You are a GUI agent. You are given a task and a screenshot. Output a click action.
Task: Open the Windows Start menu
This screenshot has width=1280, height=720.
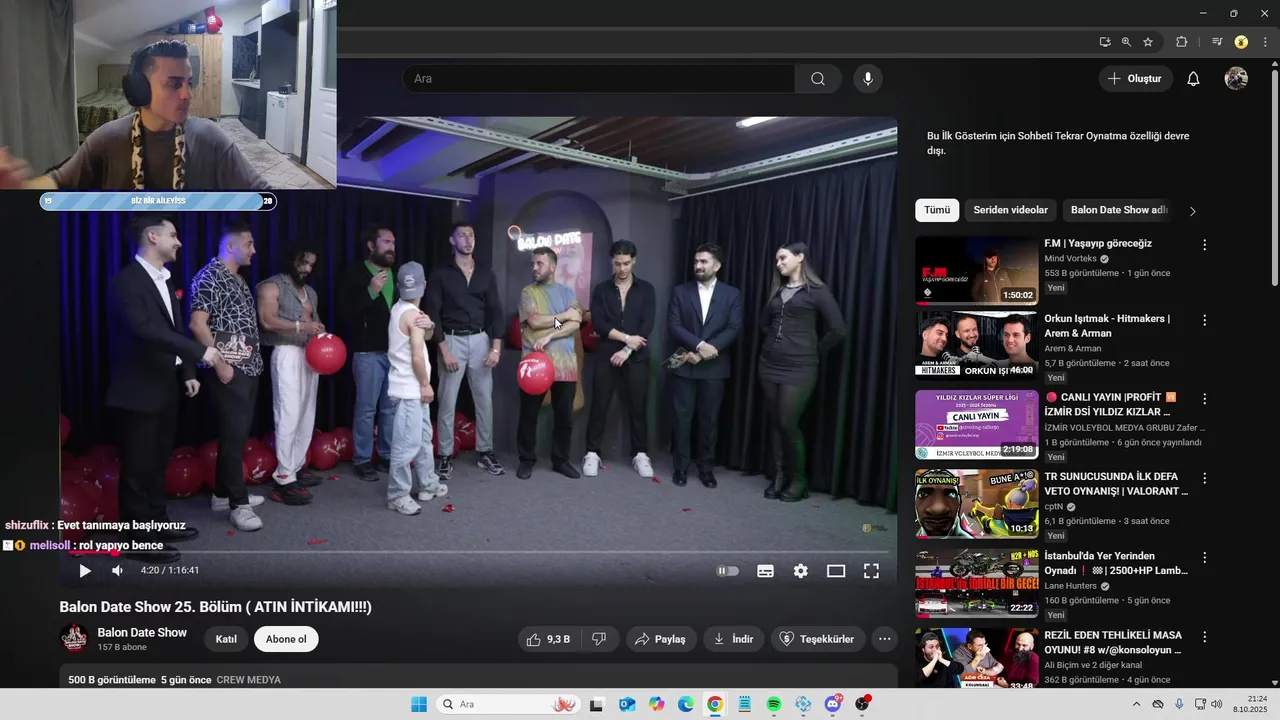[419, 704]
